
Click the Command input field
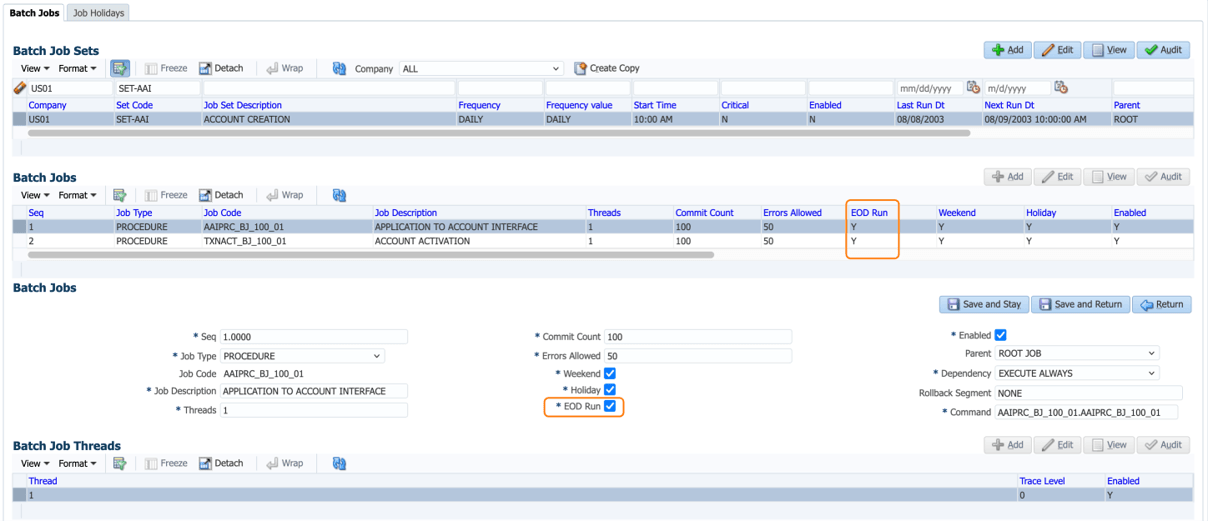[x=1086, y=412]
